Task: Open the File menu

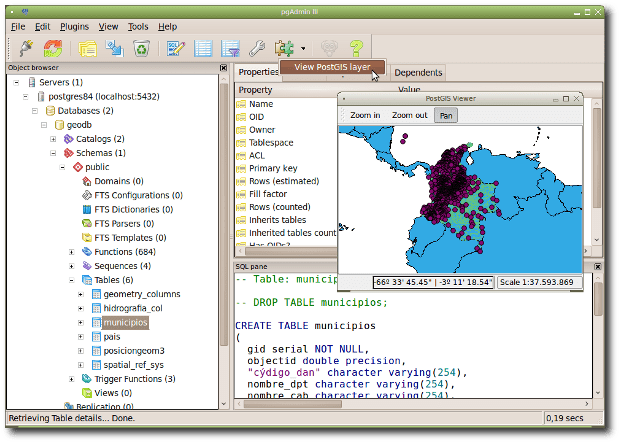Action: [x=18, y=27]
